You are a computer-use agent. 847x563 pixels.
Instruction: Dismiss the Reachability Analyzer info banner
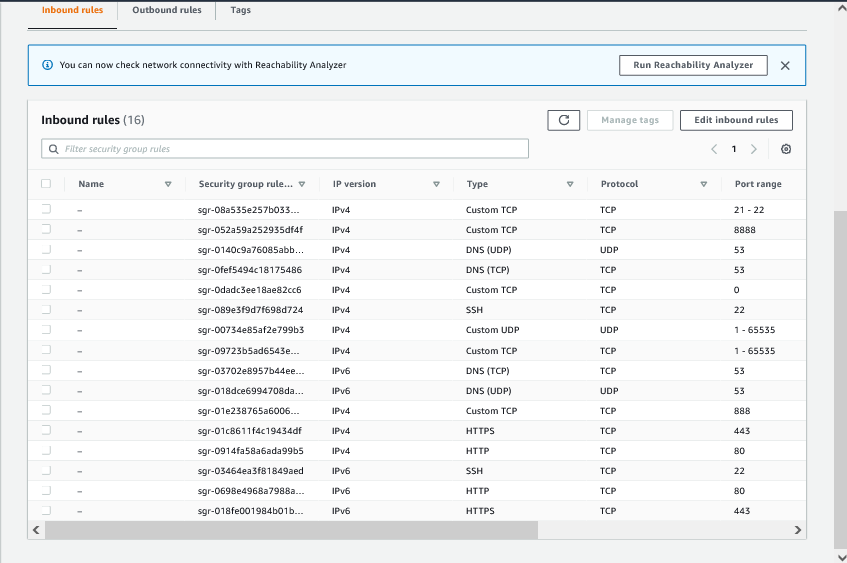point(785,65)
